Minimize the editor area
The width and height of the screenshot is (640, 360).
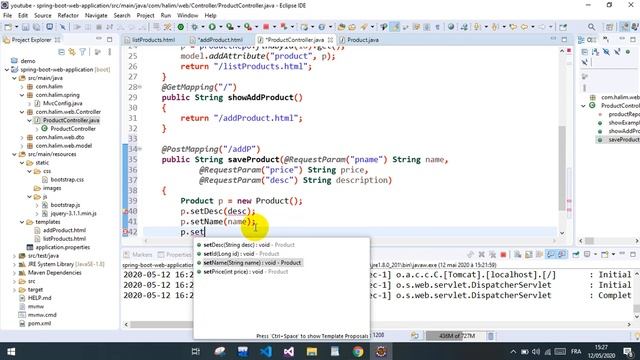[553, 39]
